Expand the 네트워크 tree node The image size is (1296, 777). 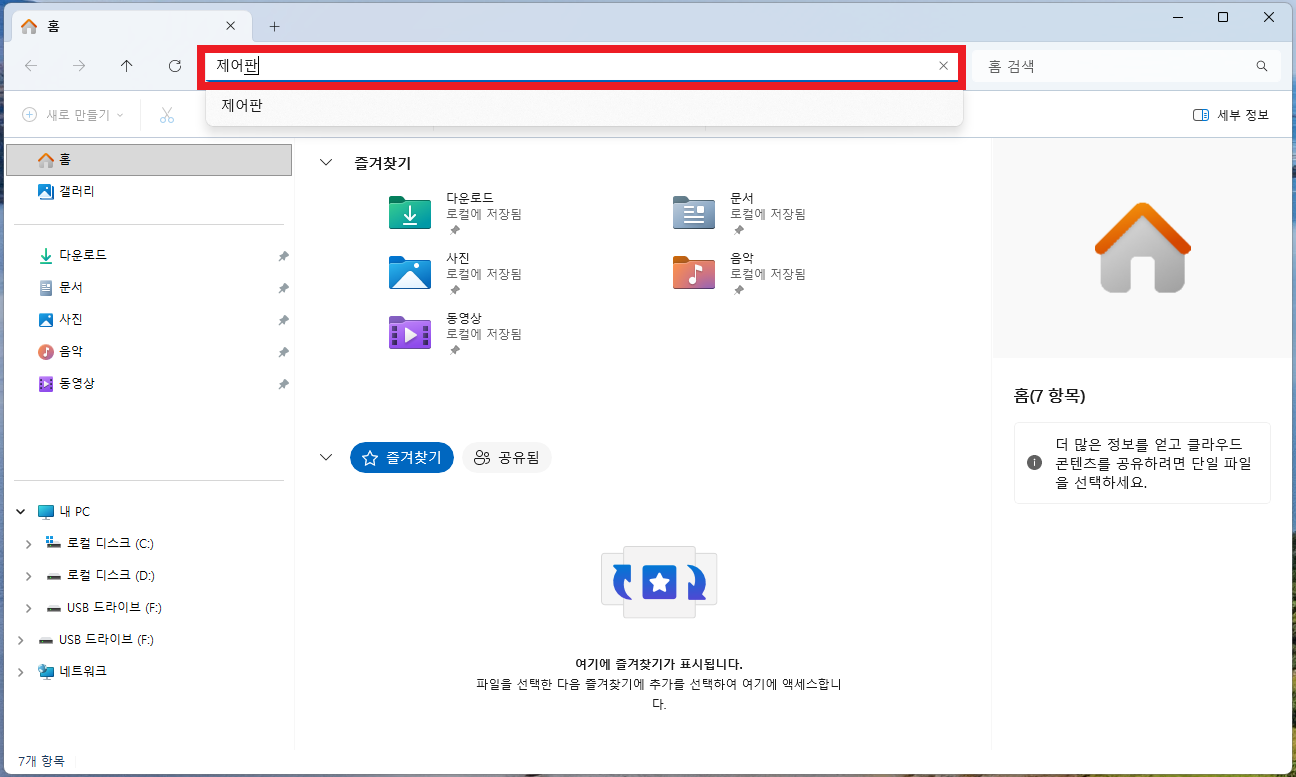[x=21, y=672]
